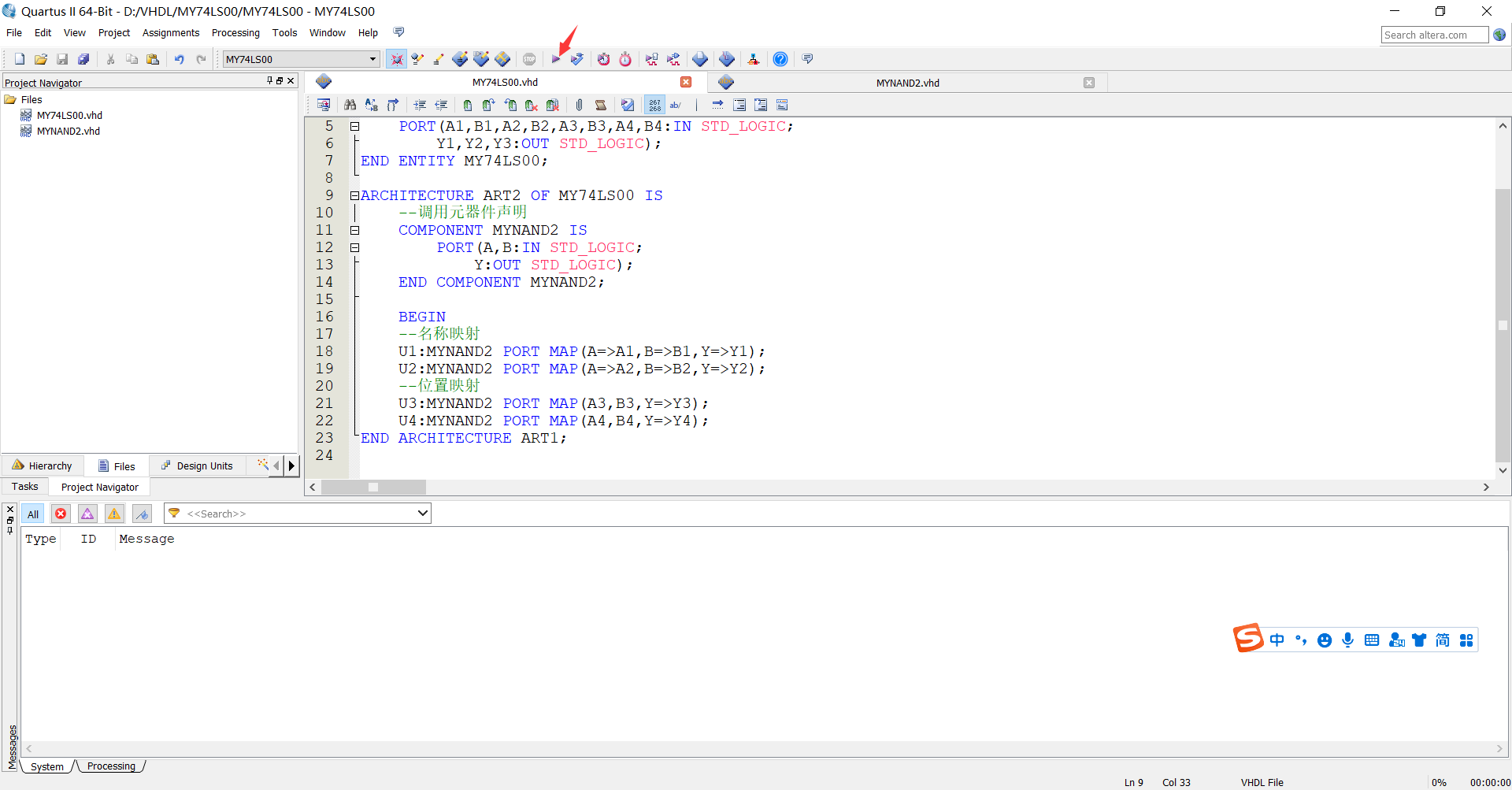
Task: Create a new file from the toolbar
Action: 20,59
